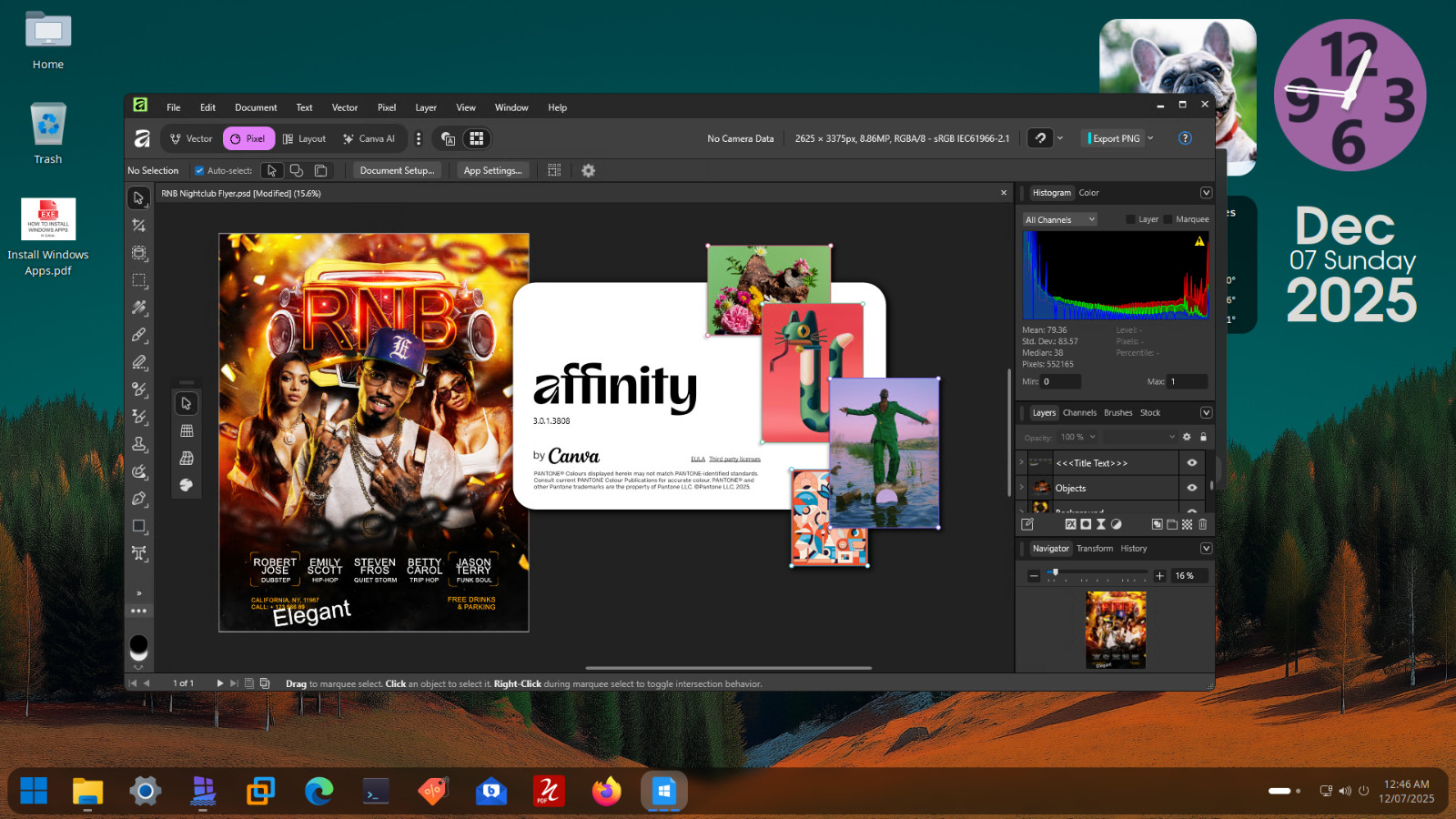1456x819 pixels.
Task: Expand the Objects layer group
Action: [x=1021, y=487]
